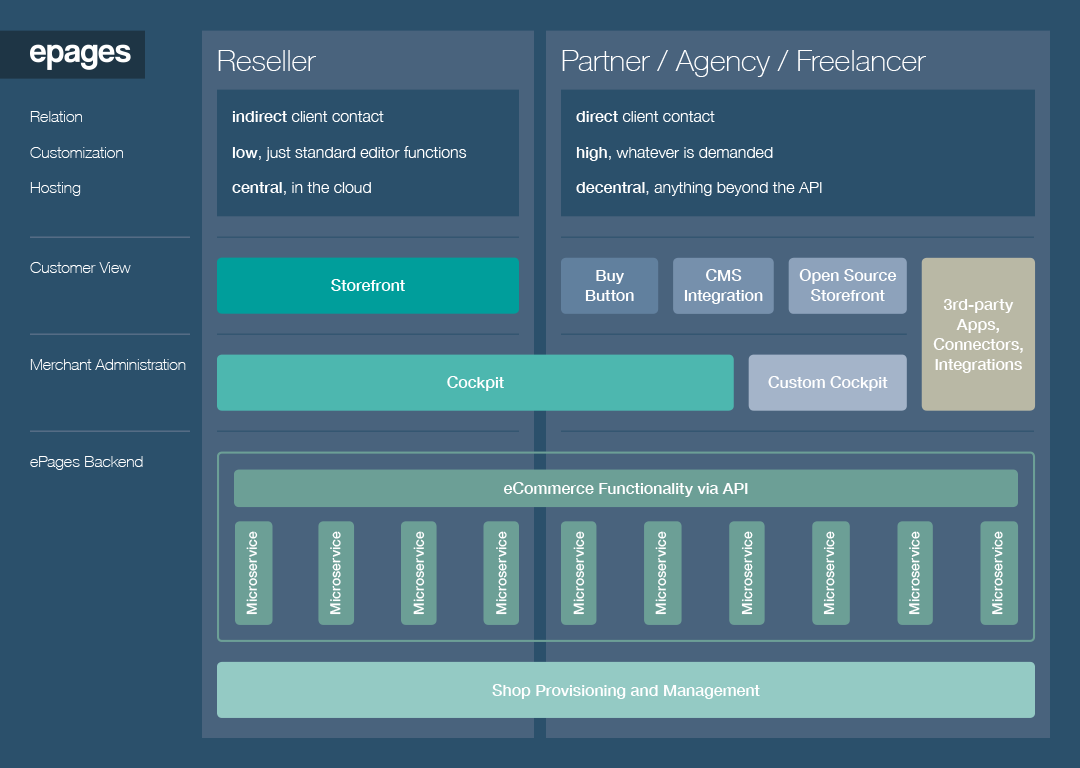This screenshot has width=1080, height=768.
Task: Click the ePages Backend label
Action: coord(86,462)
